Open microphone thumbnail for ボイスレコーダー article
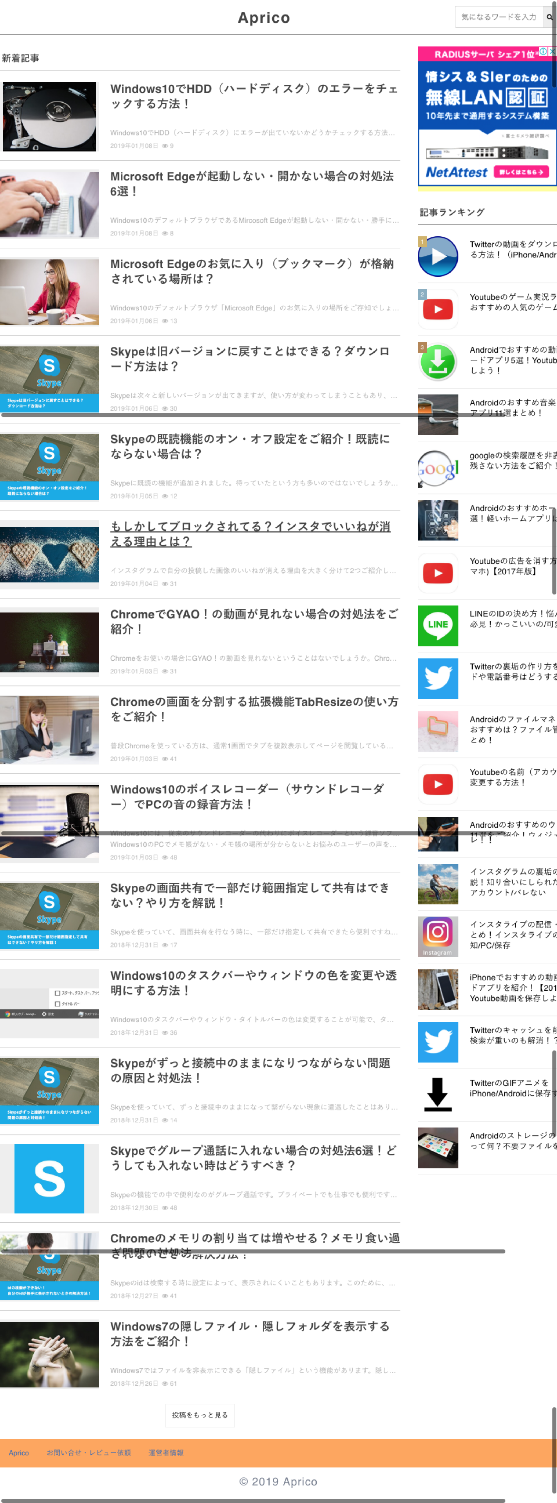Screen dimensions: 557x1503 pos(49,823)
